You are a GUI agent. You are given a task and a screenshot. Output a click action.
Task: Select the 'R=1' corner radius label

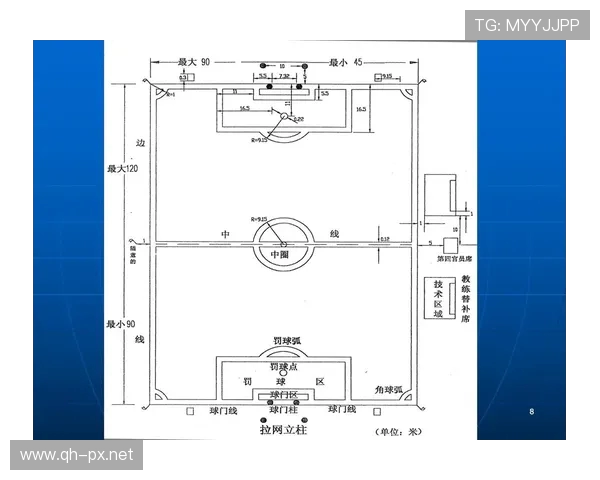tap(171, 94)
